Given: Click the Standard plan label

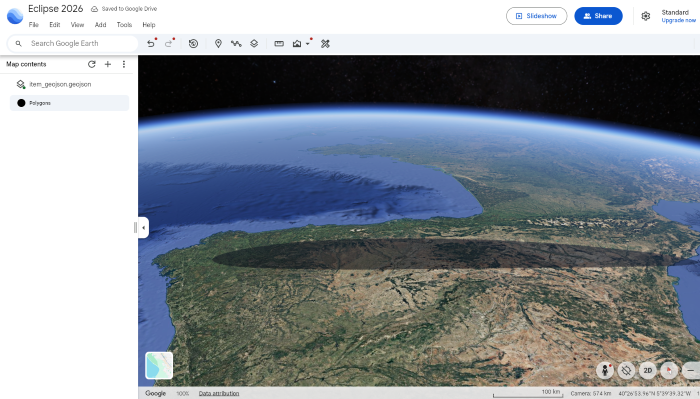Looking at the screenshot, I should click(x=675, y=12).
